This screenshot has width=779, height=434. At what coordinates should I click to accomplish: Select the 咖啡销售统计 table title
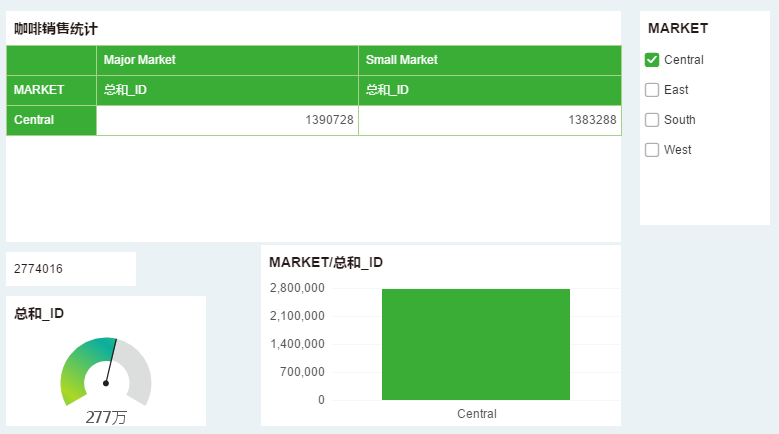(56, 29)
